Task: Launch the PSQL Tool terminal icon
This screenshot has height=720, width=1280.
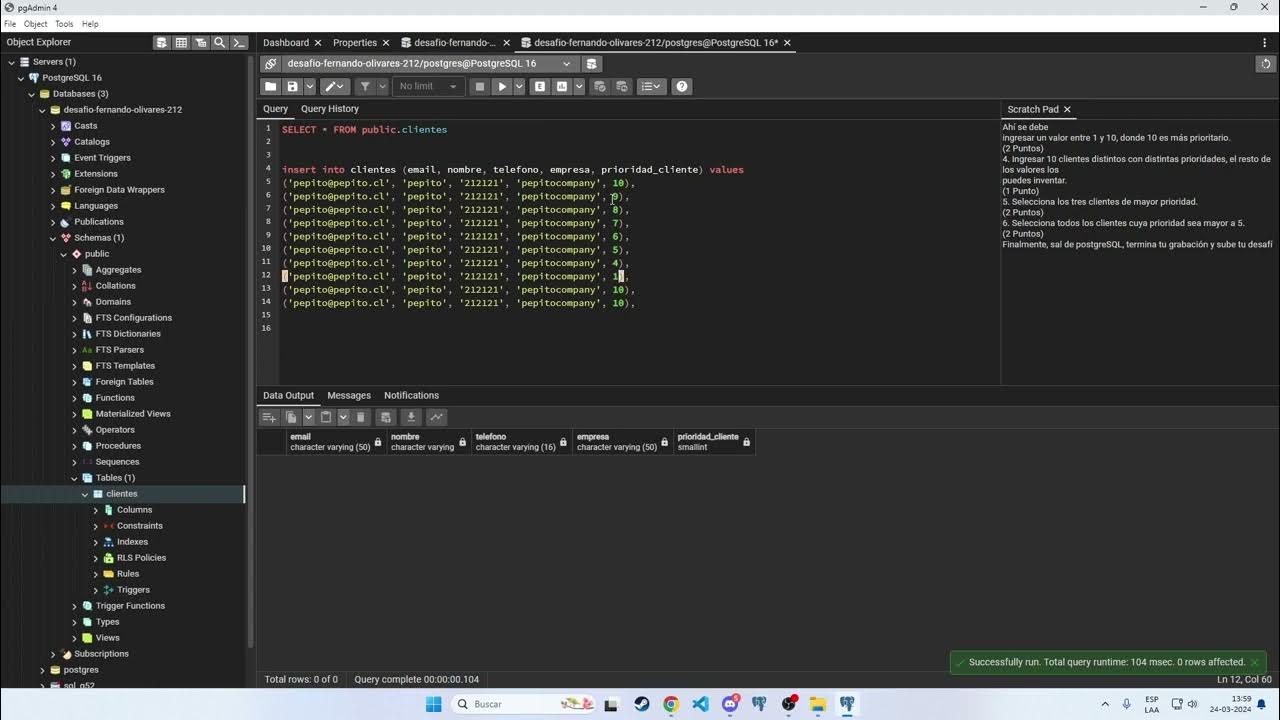Action: [238, 42]
